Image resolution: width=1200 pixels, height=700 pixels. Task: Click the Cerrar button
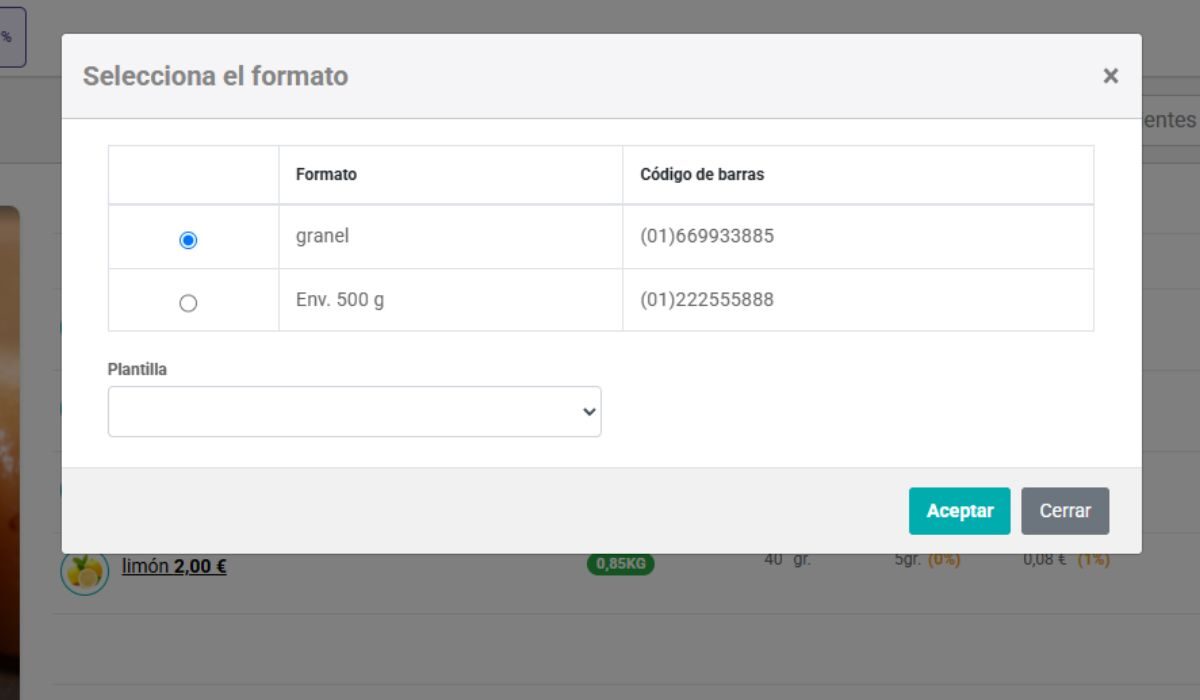[x=1065, y=510]
